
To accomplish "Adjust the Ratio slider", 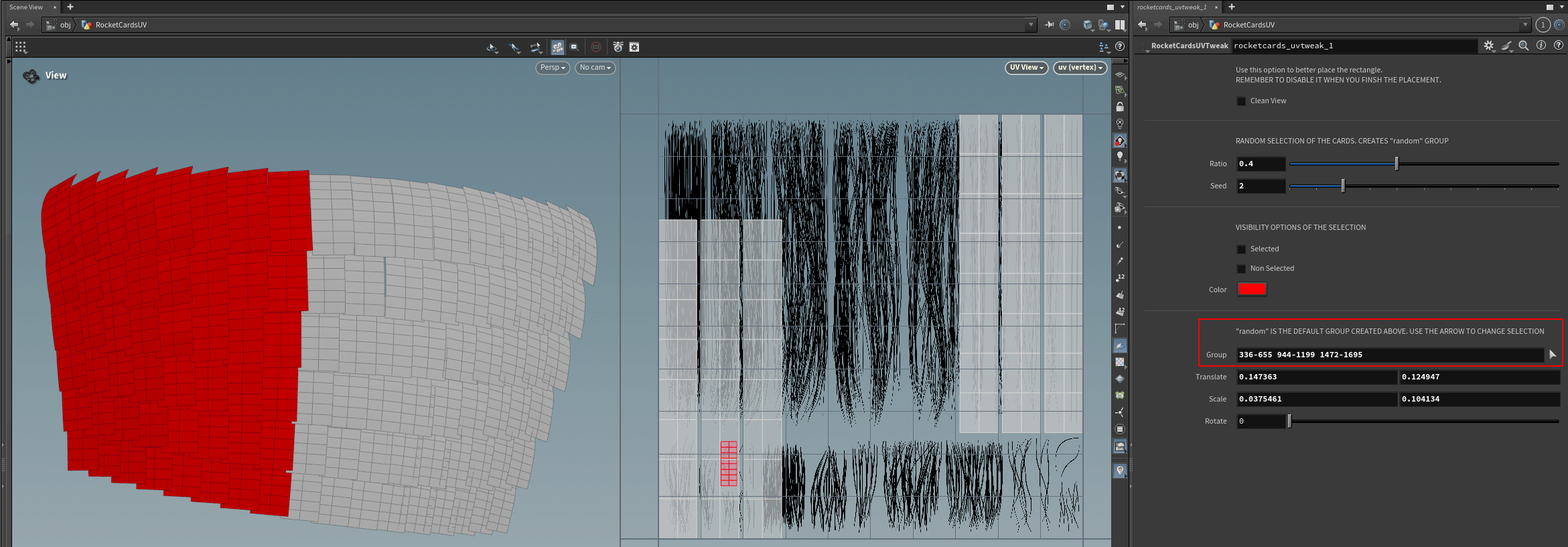I will pyautogui.click(x=1424, y=164).
